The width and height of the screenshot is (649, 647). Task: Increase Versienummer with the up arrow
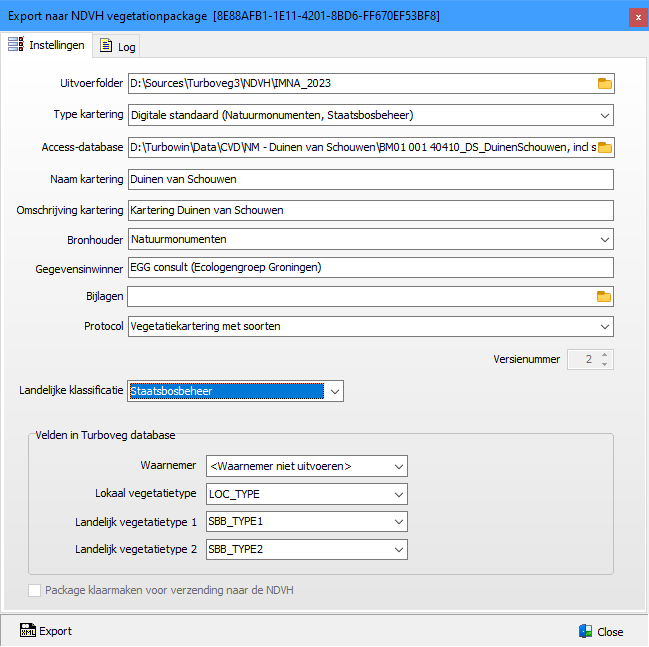pyautogui.click(x=604, y=354)
